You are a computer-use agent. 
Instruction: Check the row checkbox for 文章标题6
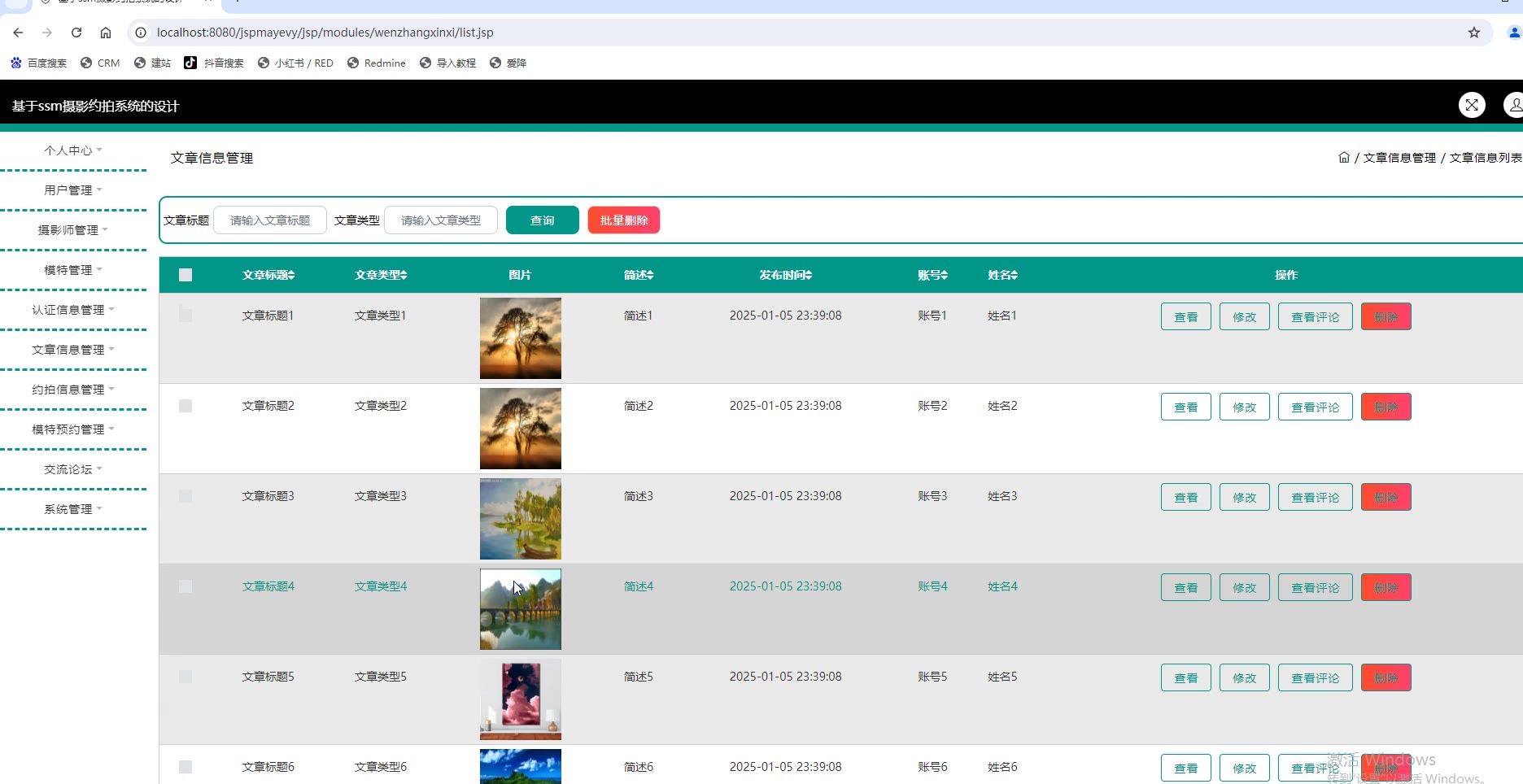point(185,766)
